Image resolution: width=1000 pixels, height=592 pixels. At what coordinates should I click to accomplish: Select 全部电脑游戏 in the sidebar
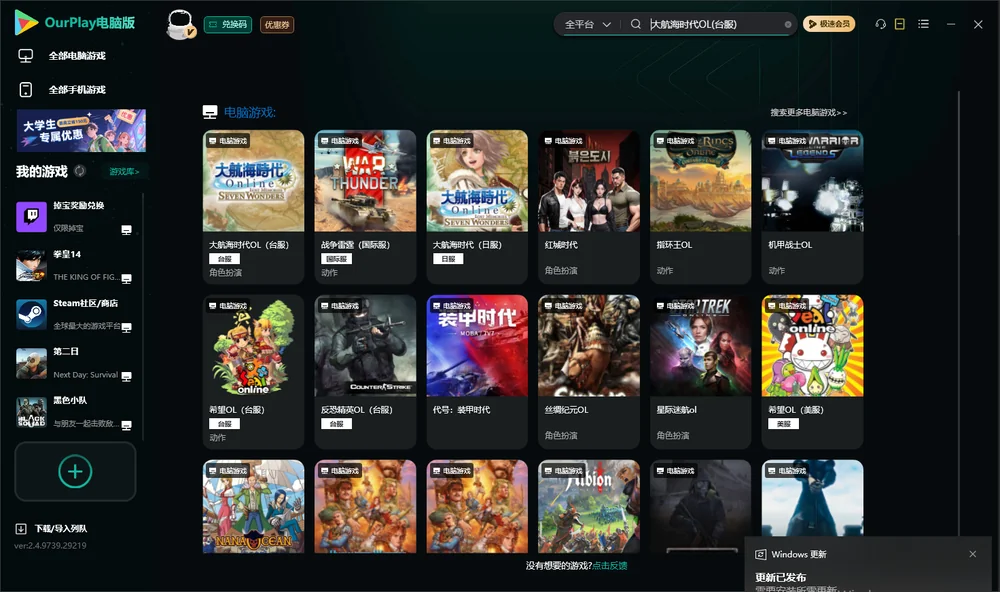77,56
